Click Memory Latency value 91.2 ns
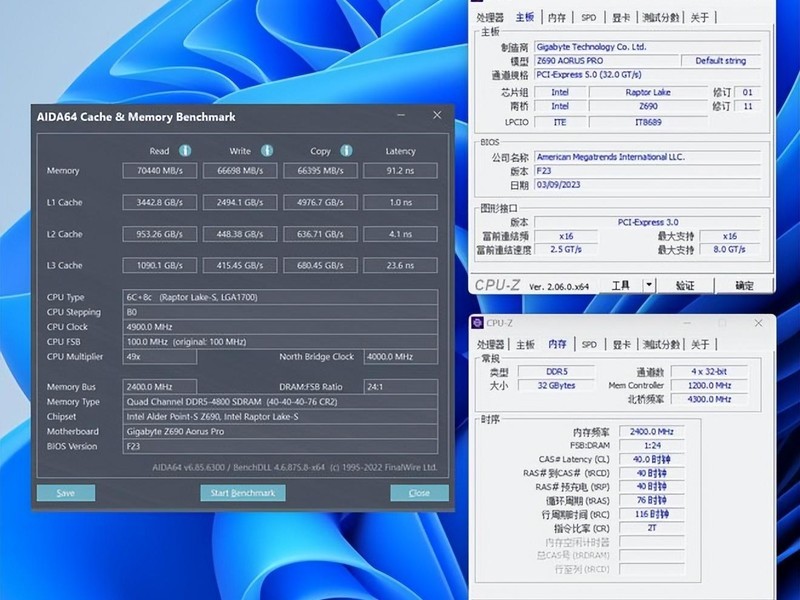Image resolution: width=800 pixels, height=600 pixels. (x=401, y=170)
